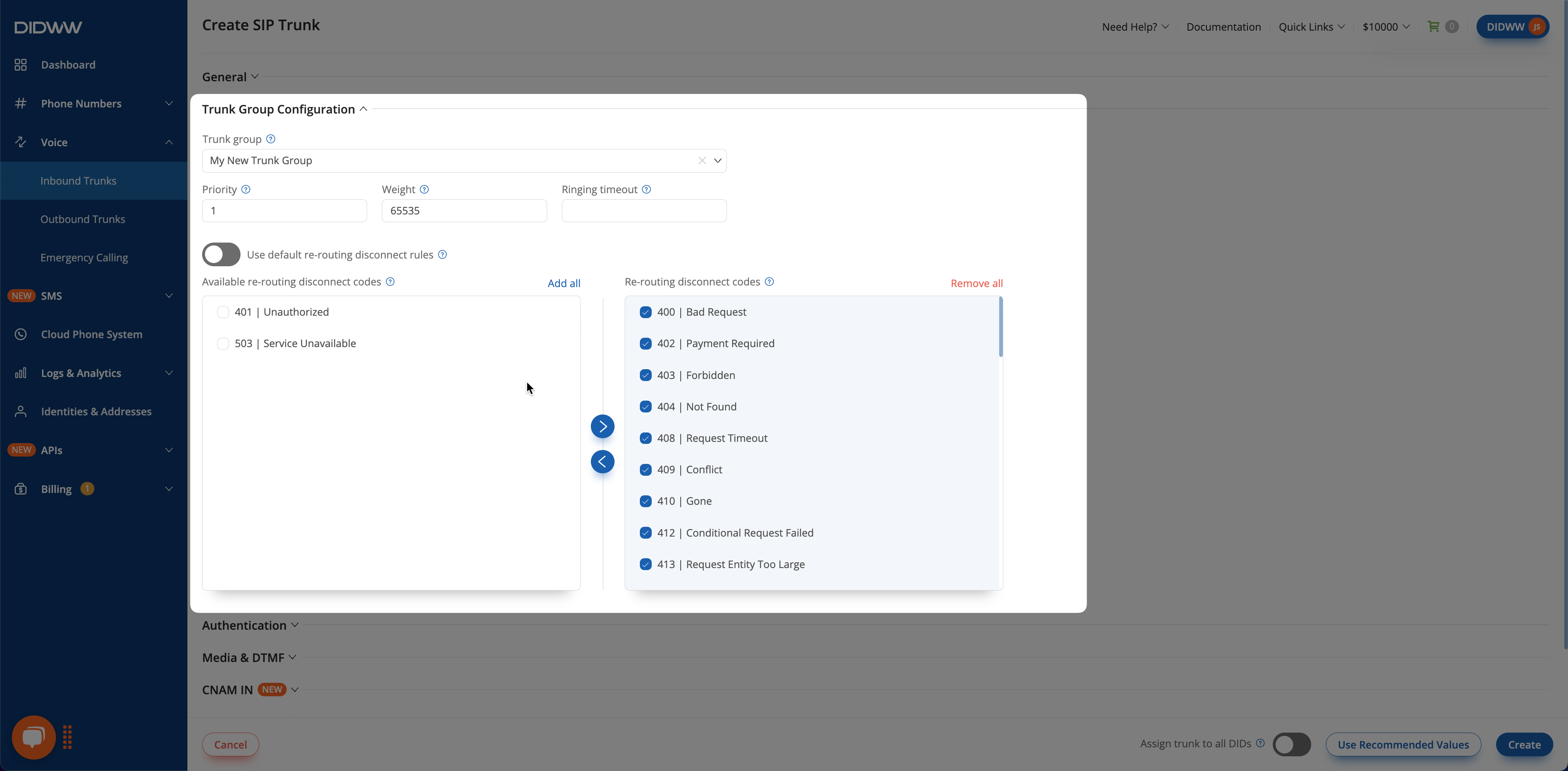Open the Need Help? dropdown
Screen dimensions: 1568x771
[1135, 27]
